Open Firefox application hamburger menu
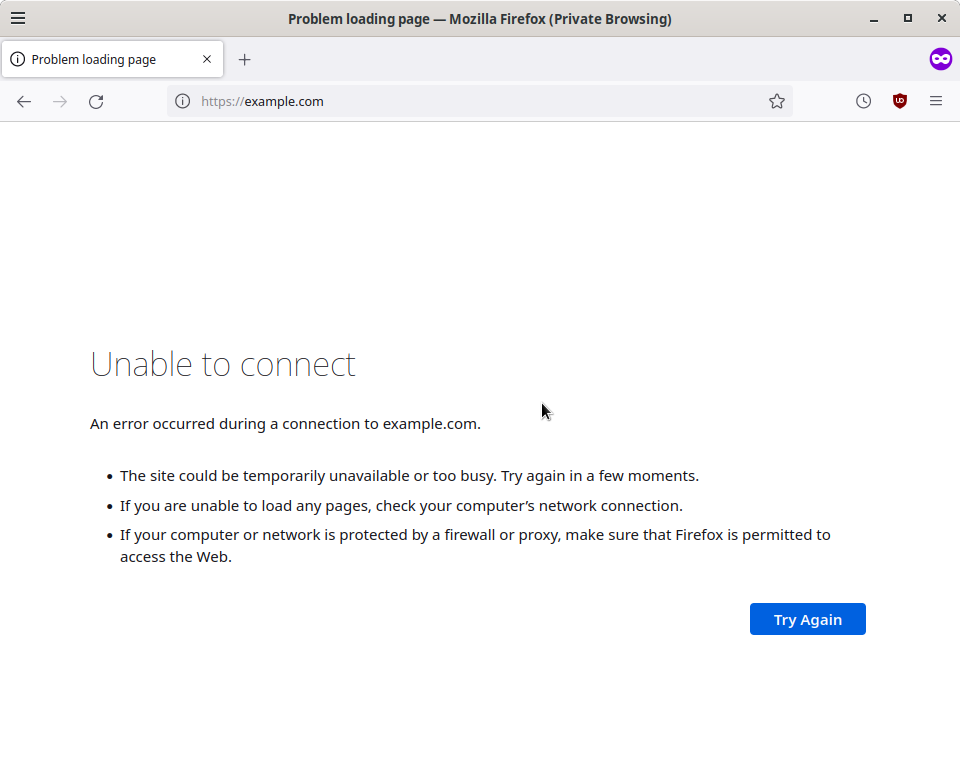The image size is (960, 784). (x=936, y=101)
